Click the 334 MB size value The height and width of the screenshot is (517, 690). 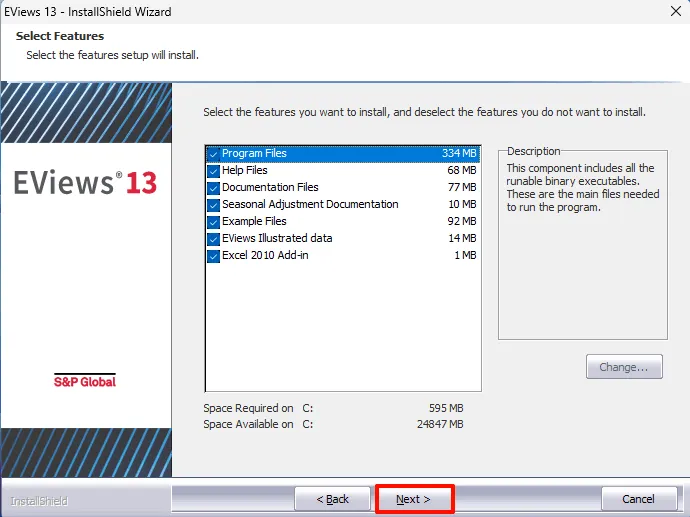click(459, 153)
